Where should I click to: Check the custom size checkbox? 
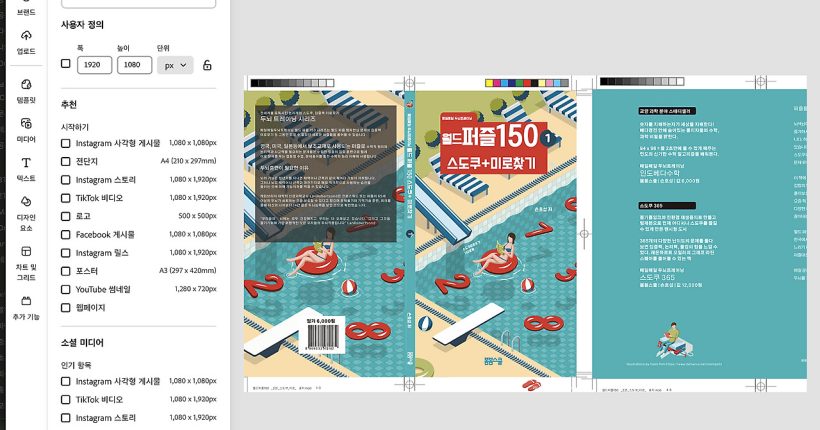coord(66,64)
